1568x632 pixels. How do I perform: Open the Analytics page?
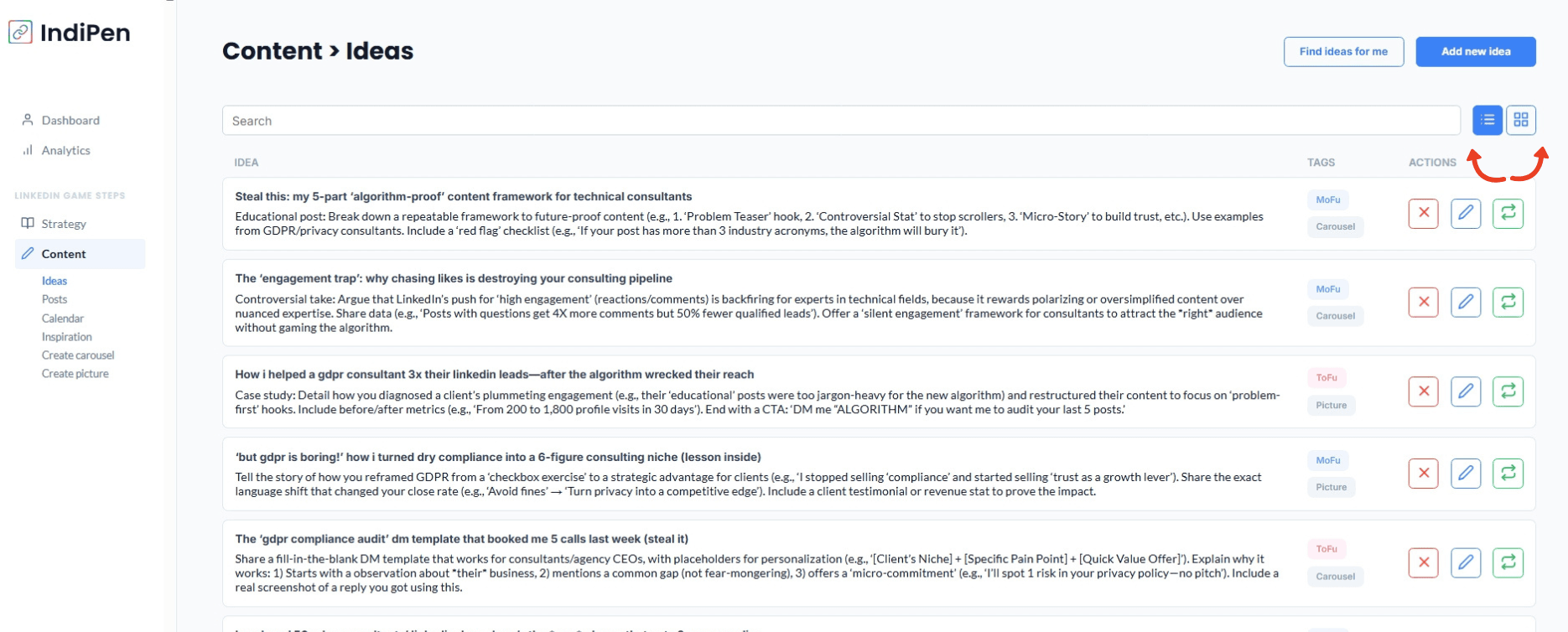click(x=65, y=151)
